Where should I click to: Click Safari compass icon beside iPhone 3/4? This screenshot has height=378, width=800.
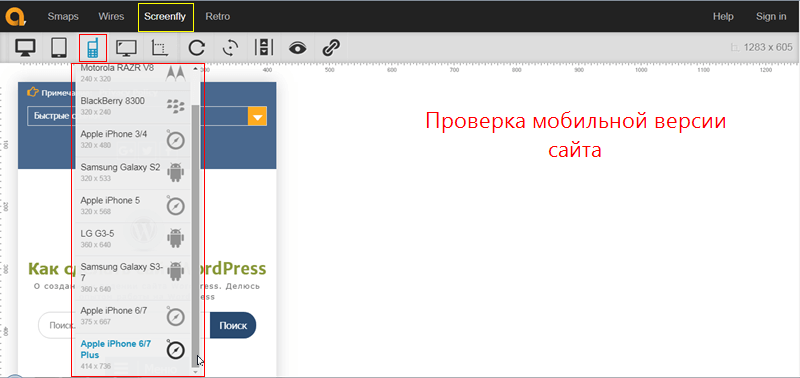(x=176, y=140)
